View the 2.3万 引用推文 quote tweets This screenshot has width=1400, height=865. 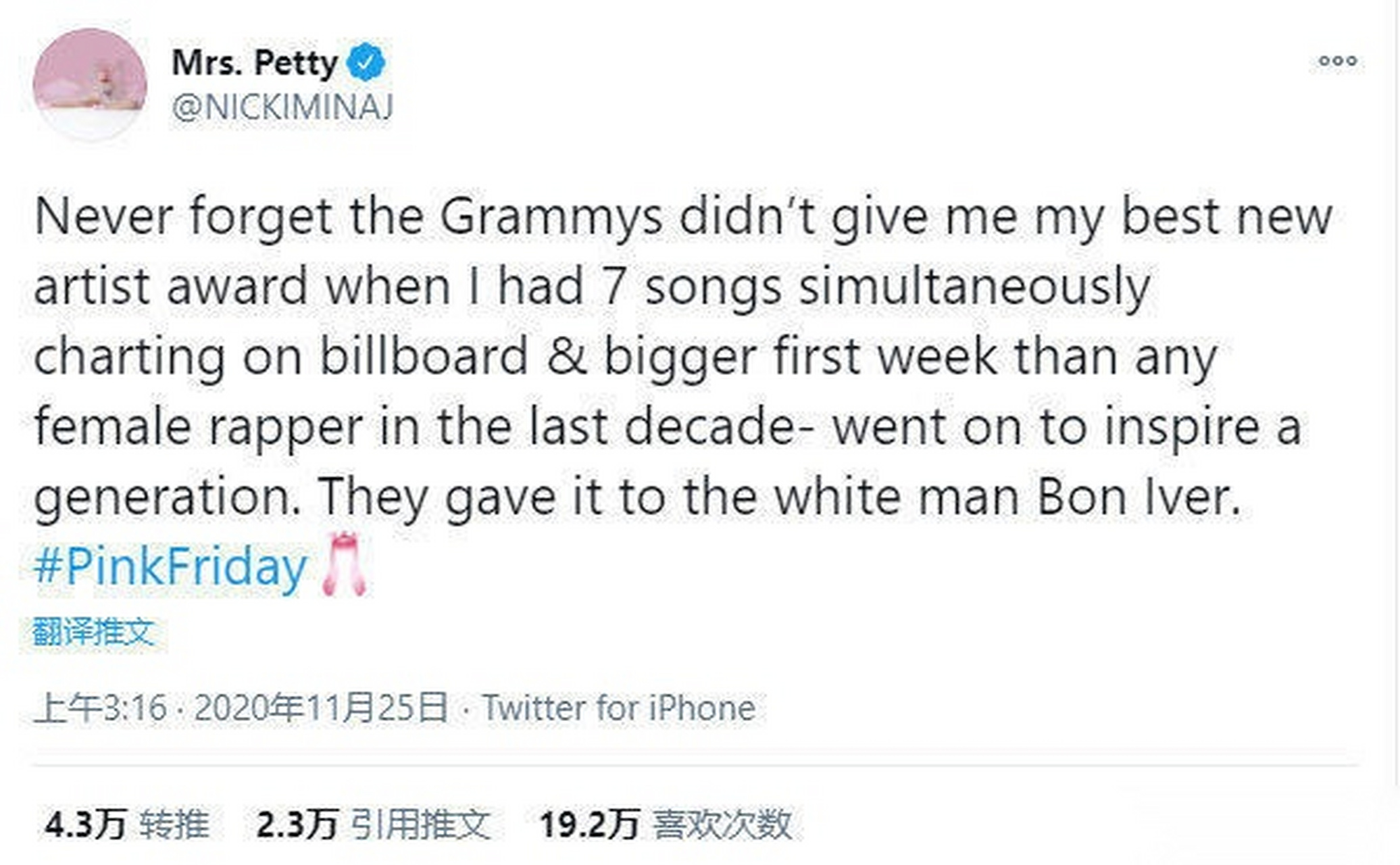point(373,824)
